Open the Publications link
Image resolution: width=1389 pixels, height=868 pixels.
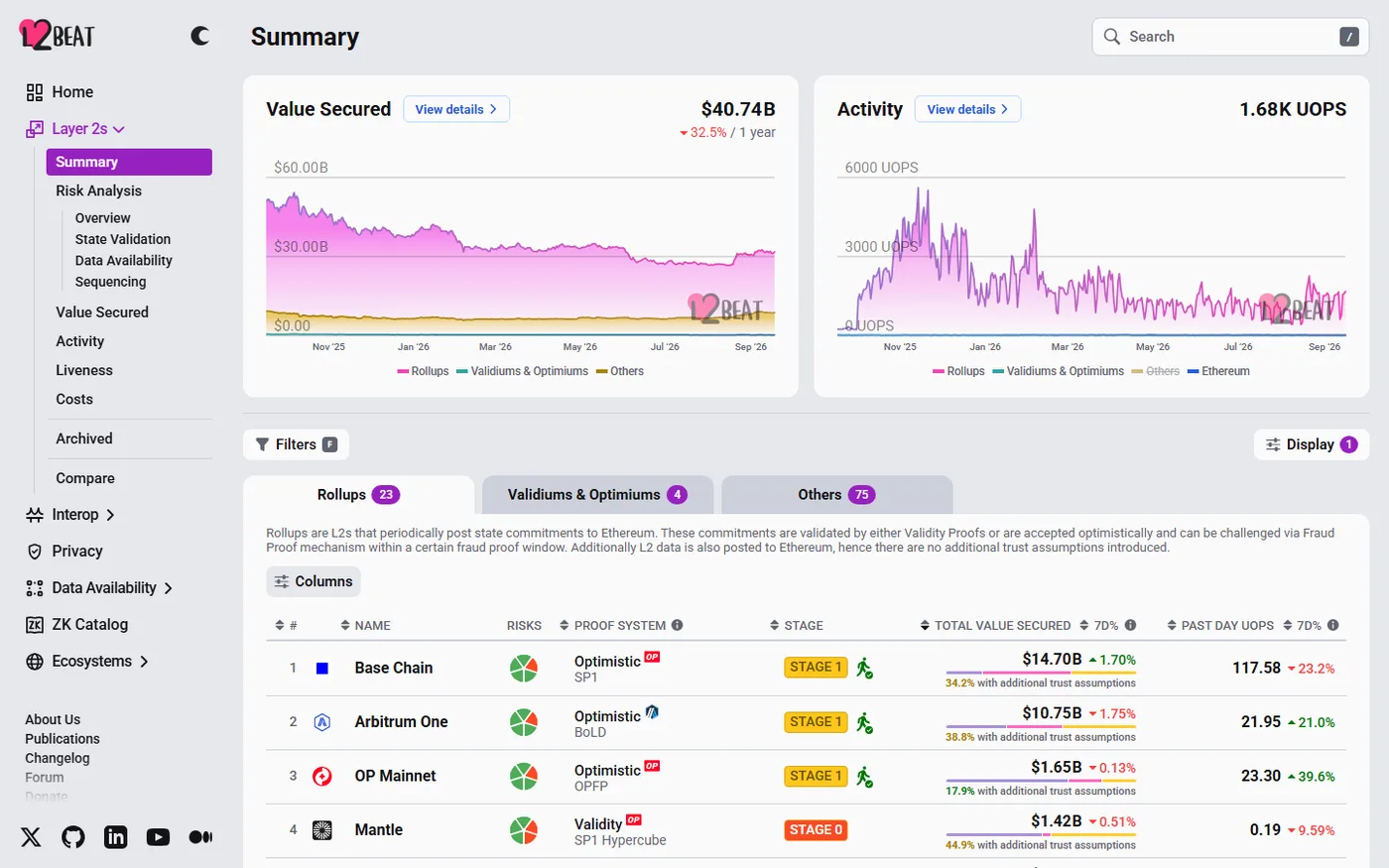coord(63,739)
